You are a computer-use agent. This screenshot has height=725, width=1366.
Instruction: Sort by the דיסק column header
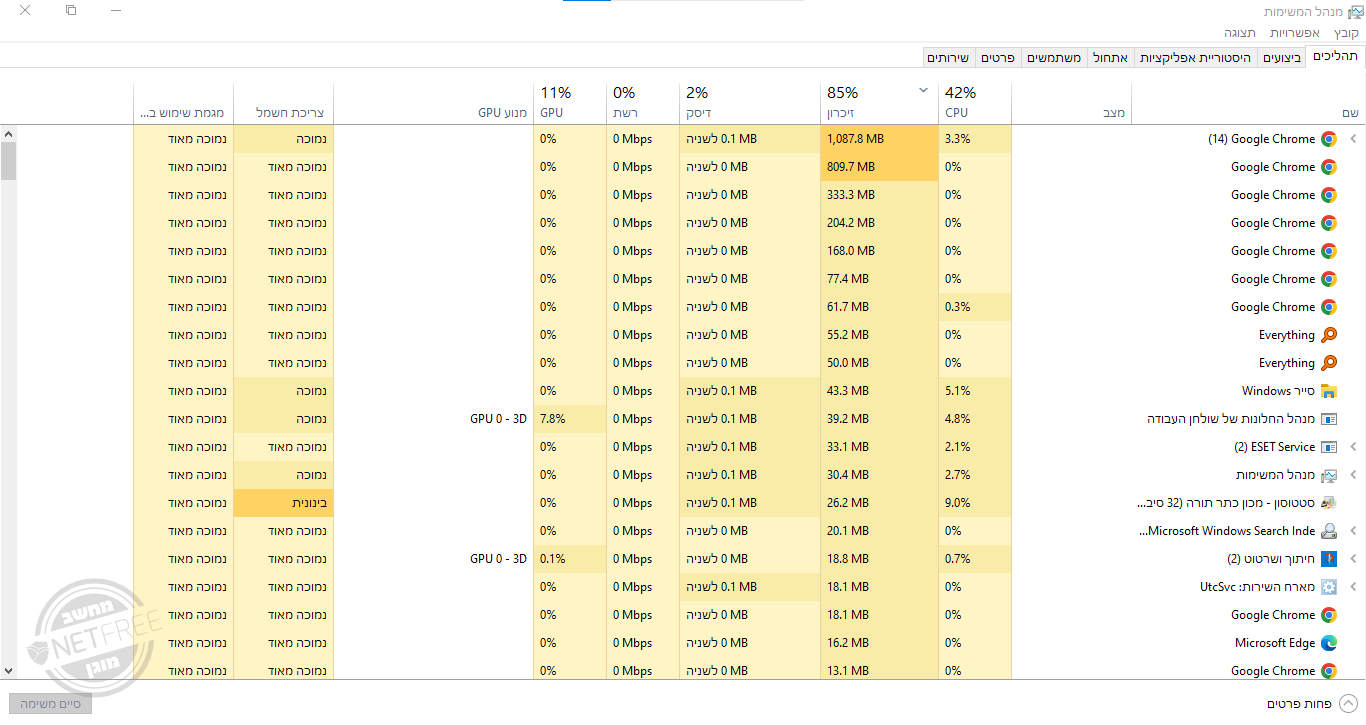point(749,102)
